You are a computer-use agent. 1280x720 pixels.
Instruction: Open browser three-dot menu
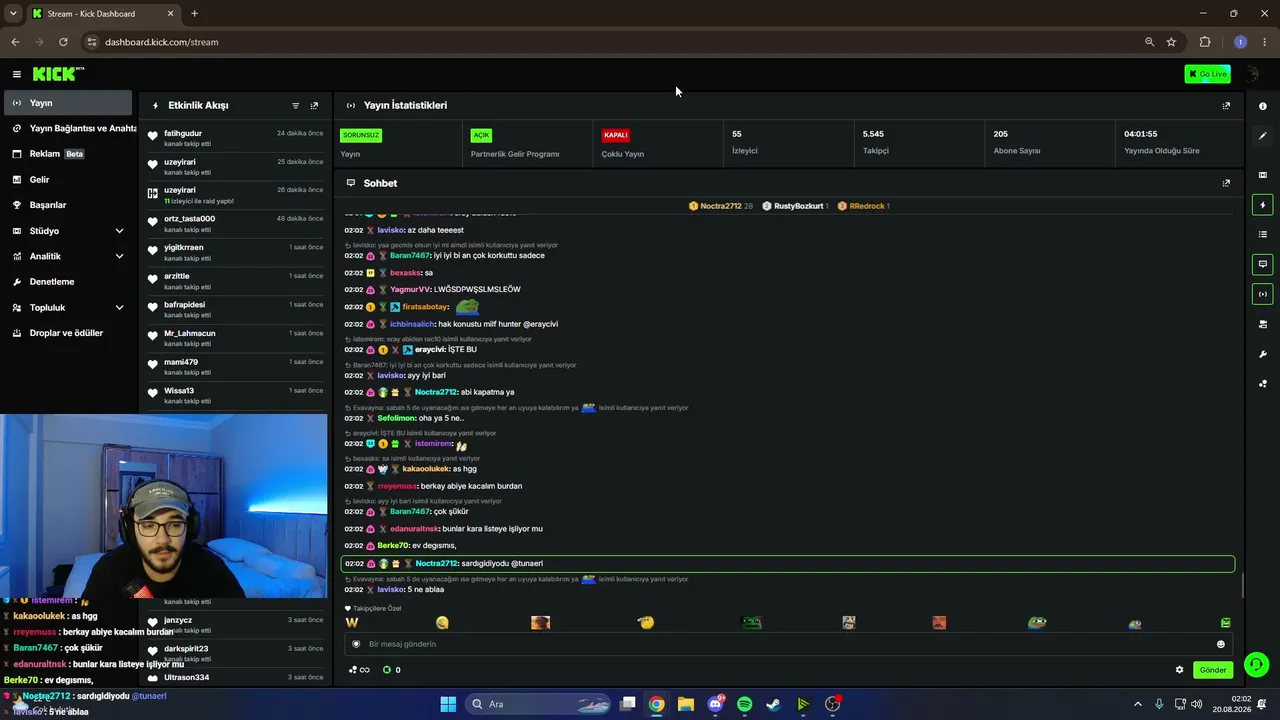click(1263, 42)
